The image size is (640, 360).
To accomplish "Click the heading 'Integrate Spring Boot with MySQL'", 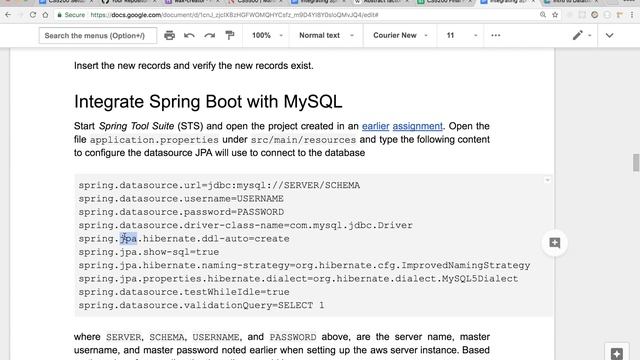I will pos(208,102).
